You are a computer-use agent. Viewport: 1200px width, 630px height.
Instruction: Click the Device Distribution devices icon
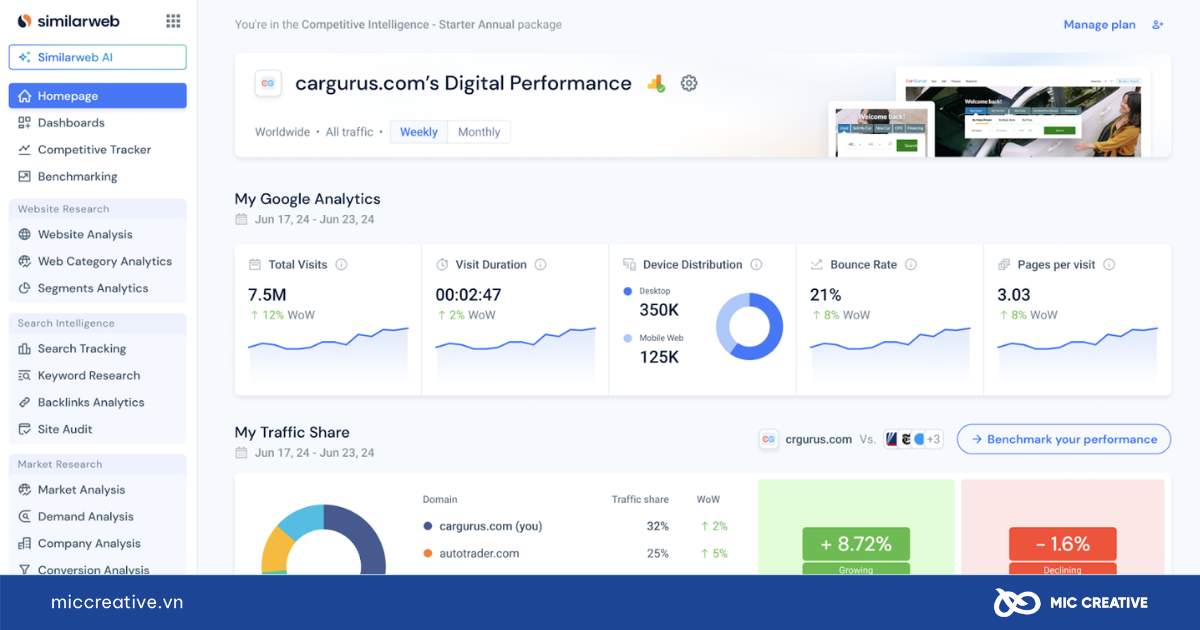click(x=629, y=265)
